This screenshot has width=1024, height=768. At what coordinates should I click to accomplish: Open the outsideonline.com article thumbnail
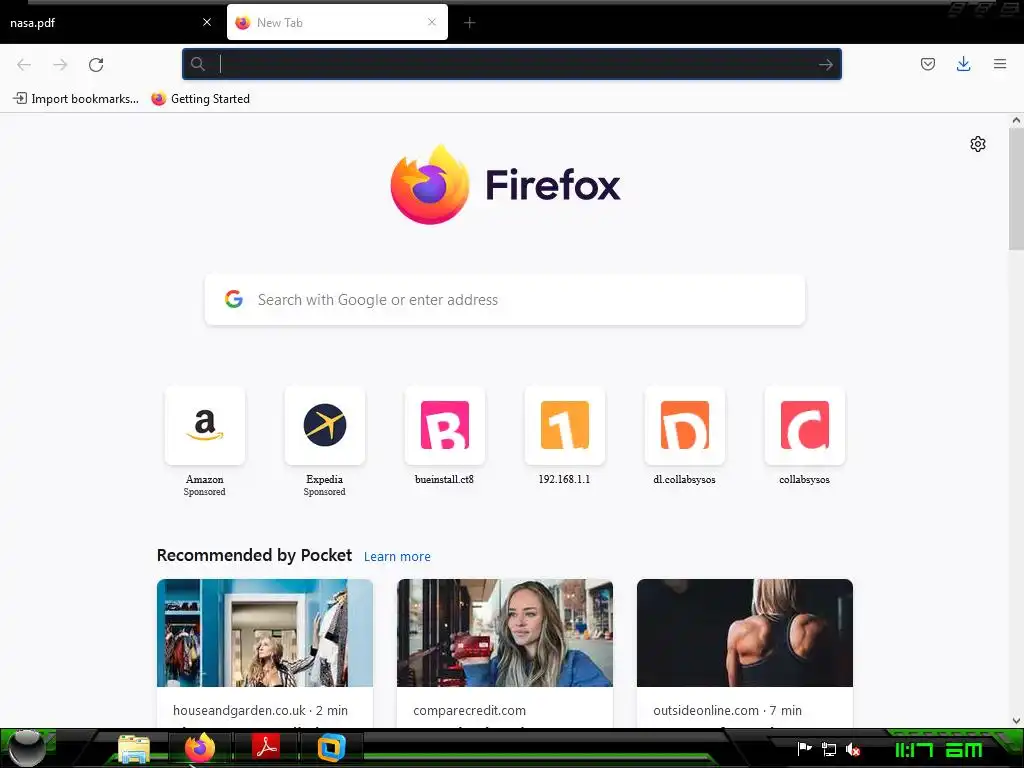coord(744,633)
